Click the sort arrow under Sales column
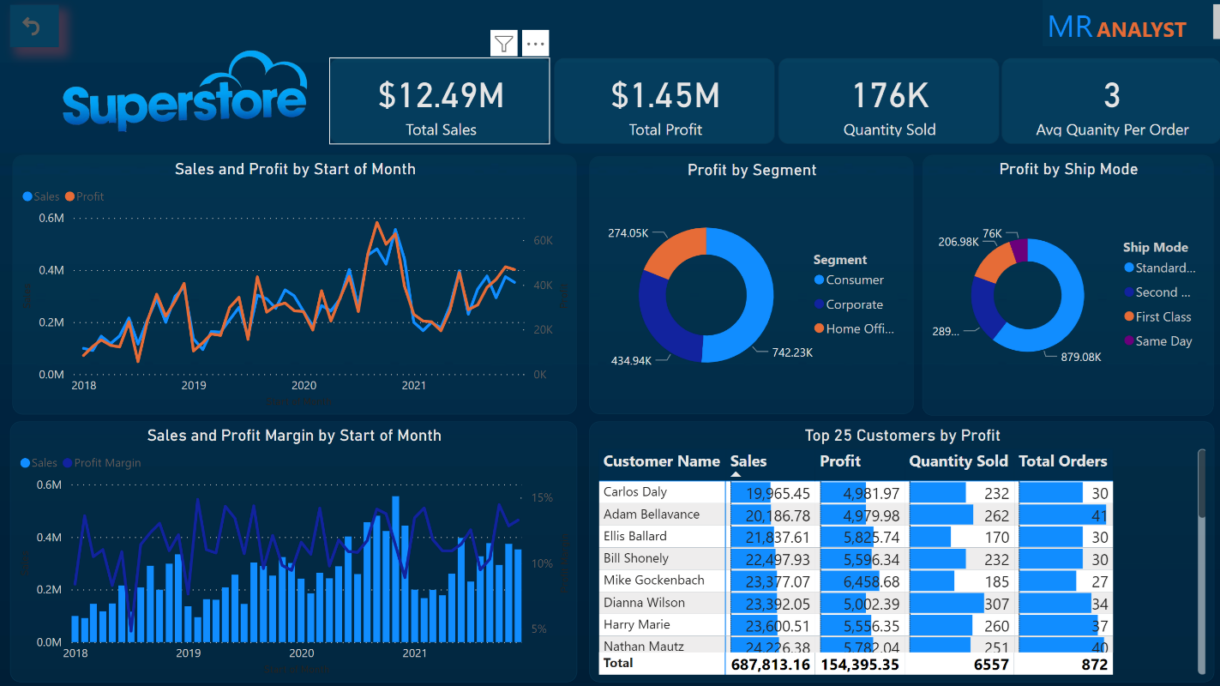Image resolution: width=1220 pixels, height=686 pixels. pyautogui.click(x=736, y=474)
